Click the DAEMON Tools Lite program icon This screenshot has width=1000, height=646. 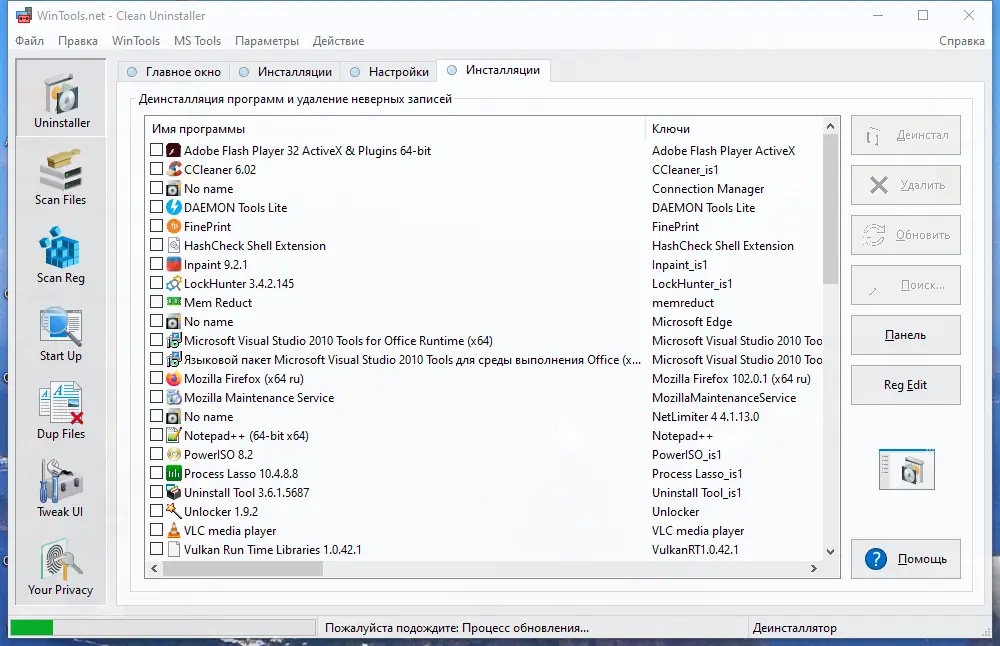click(x=173, y=207)
